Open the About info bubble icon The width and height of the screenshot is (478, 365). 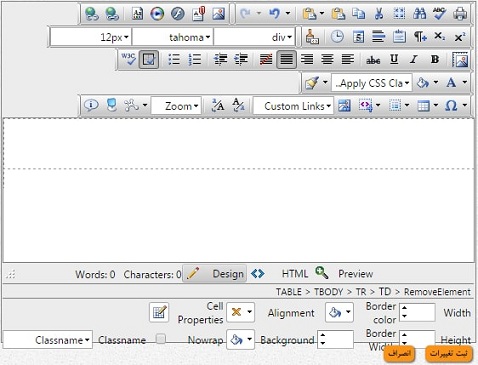(91, 105)
